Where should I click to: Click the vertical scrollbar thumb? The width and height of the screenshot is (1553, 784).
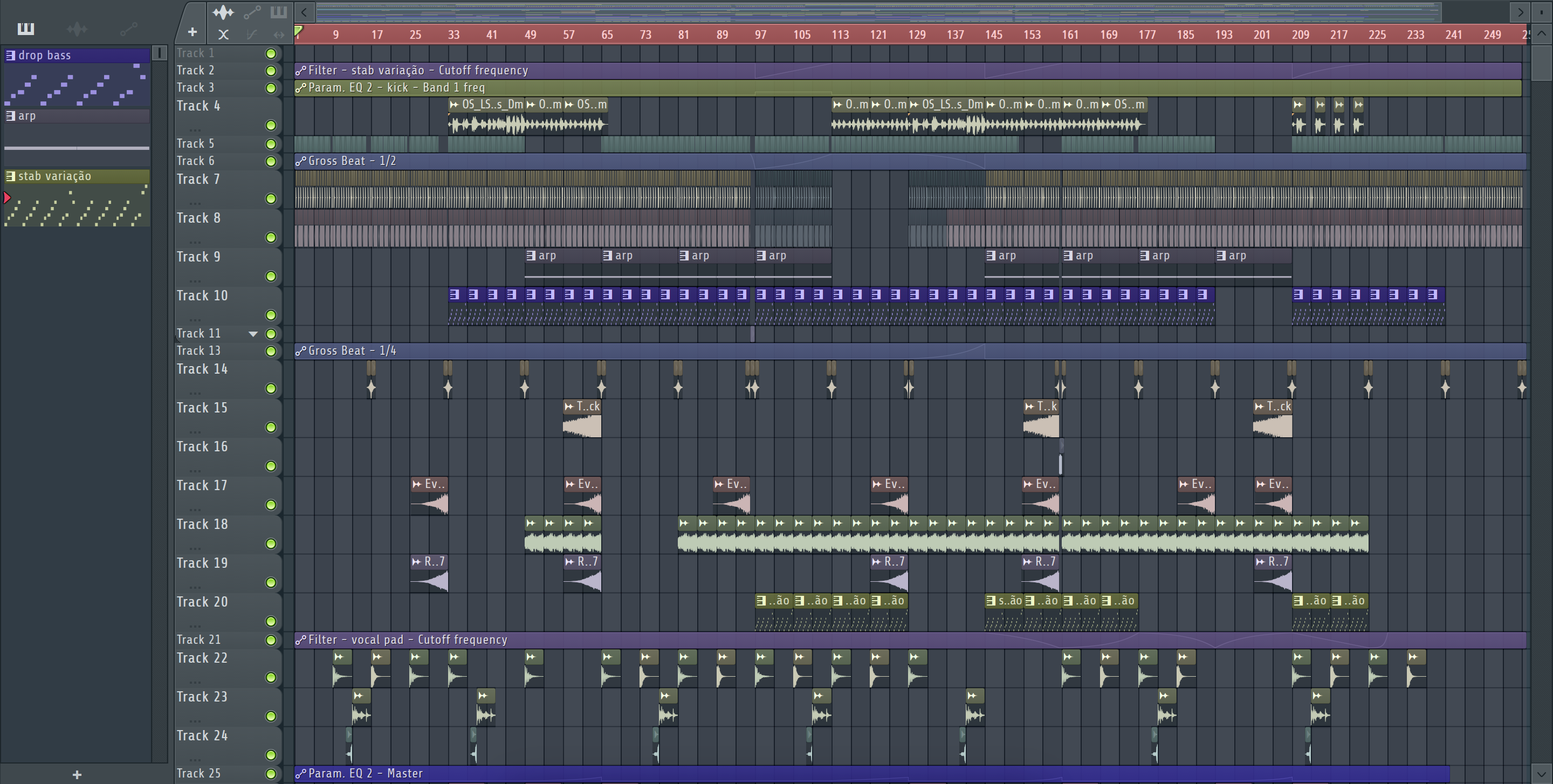1542,63
